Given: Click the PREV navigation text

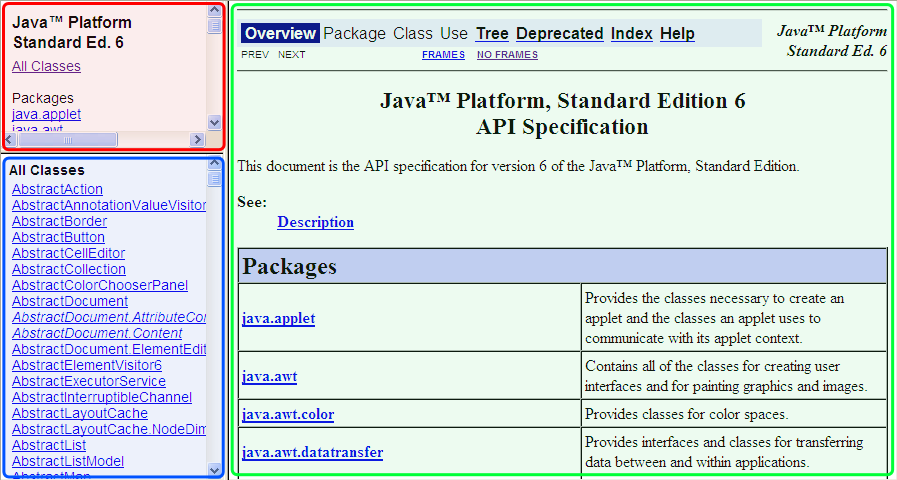Looking at the screenshot, I should pyautogui.click(x=255, y=55).
